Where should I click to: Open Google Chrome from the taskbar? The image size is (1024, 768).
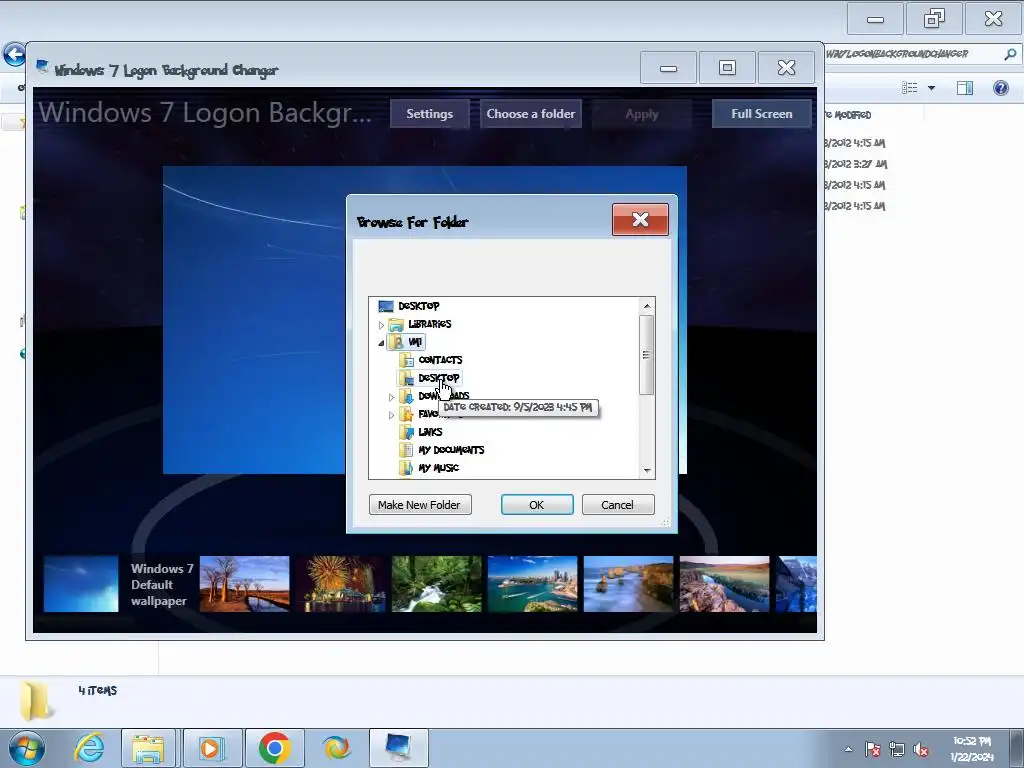point(274,748)
